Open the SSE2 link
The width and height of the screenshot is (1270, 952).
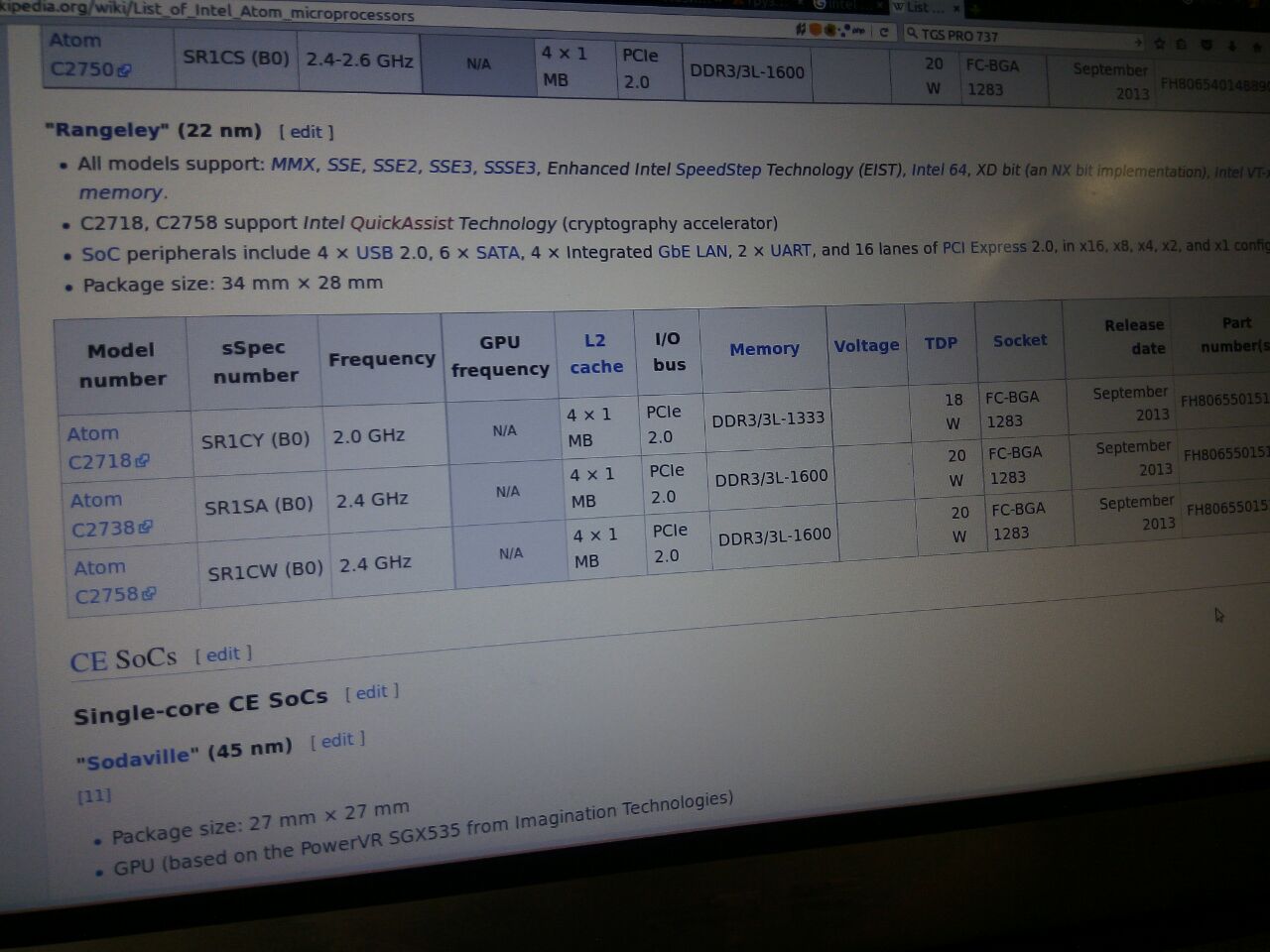tap(395, 166)
